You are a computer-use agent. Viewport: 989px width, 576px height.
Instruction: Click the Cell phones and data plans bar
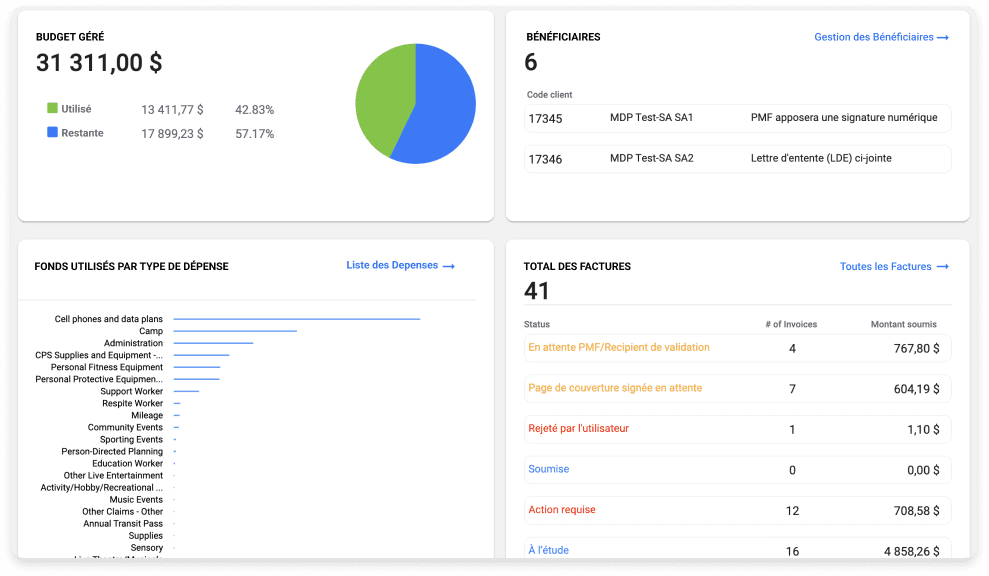point(296,319)
